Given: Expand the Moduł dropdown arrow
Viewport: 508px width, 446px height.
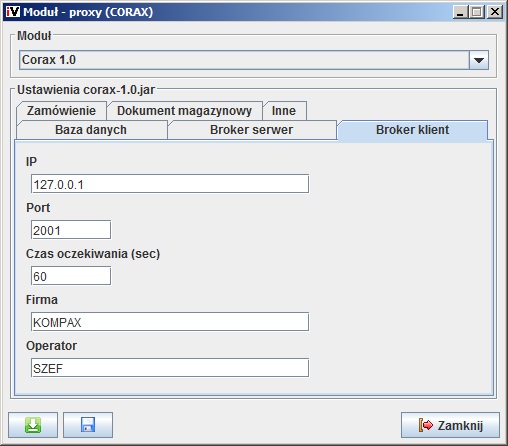Looking at the screenshot, I should coord(479,60).
